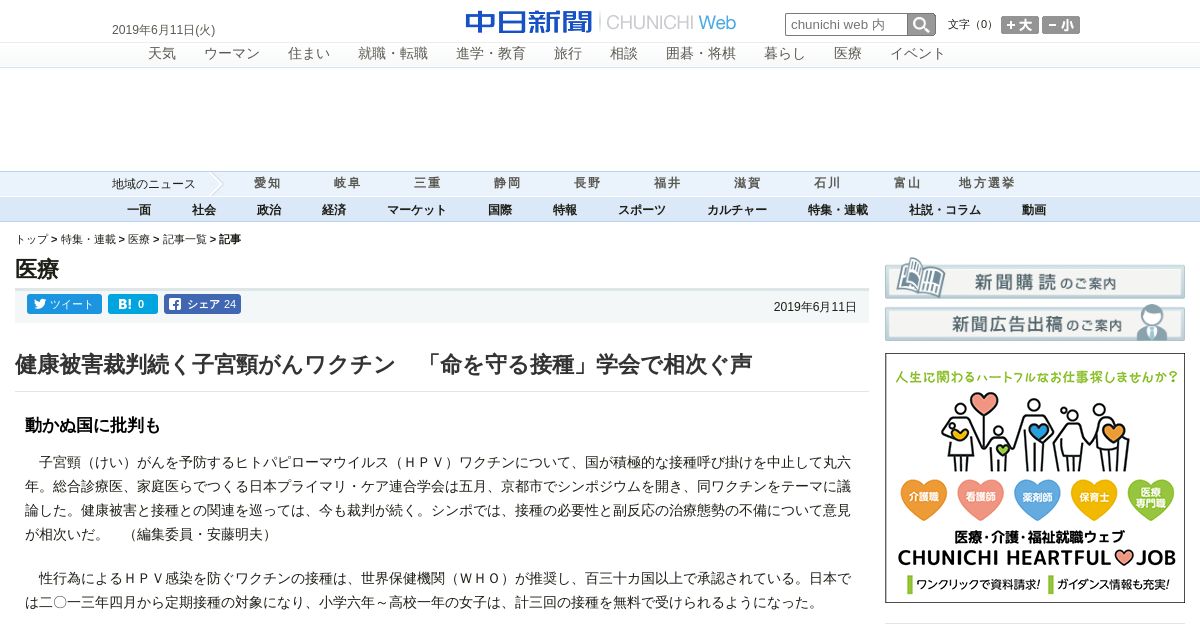This screenshot has height=630, width=1200.
Task: Select 岐阜 regional news
Action: [347, 183]
